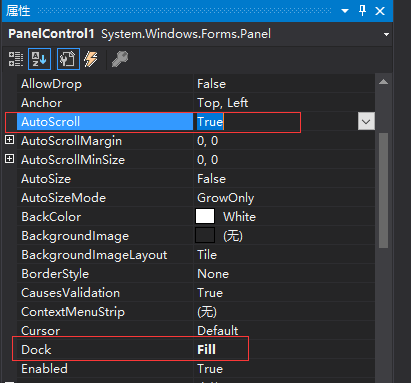Expand the AutoScrollMinSize property
Image resolution: width=411 pixels, height=383 pixels.
tap(10, 159)
